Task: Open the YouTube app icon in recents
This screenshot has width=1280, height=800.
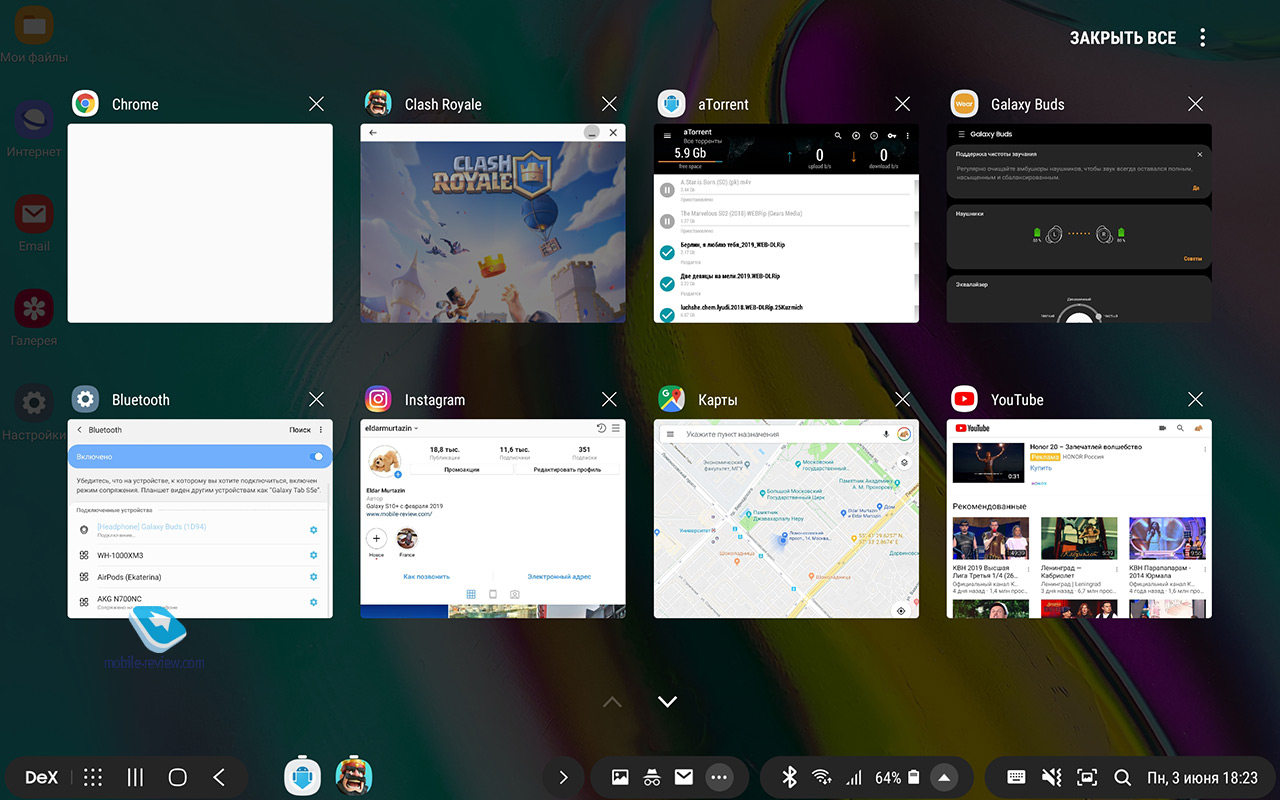Action: click(x=964, y=399)
